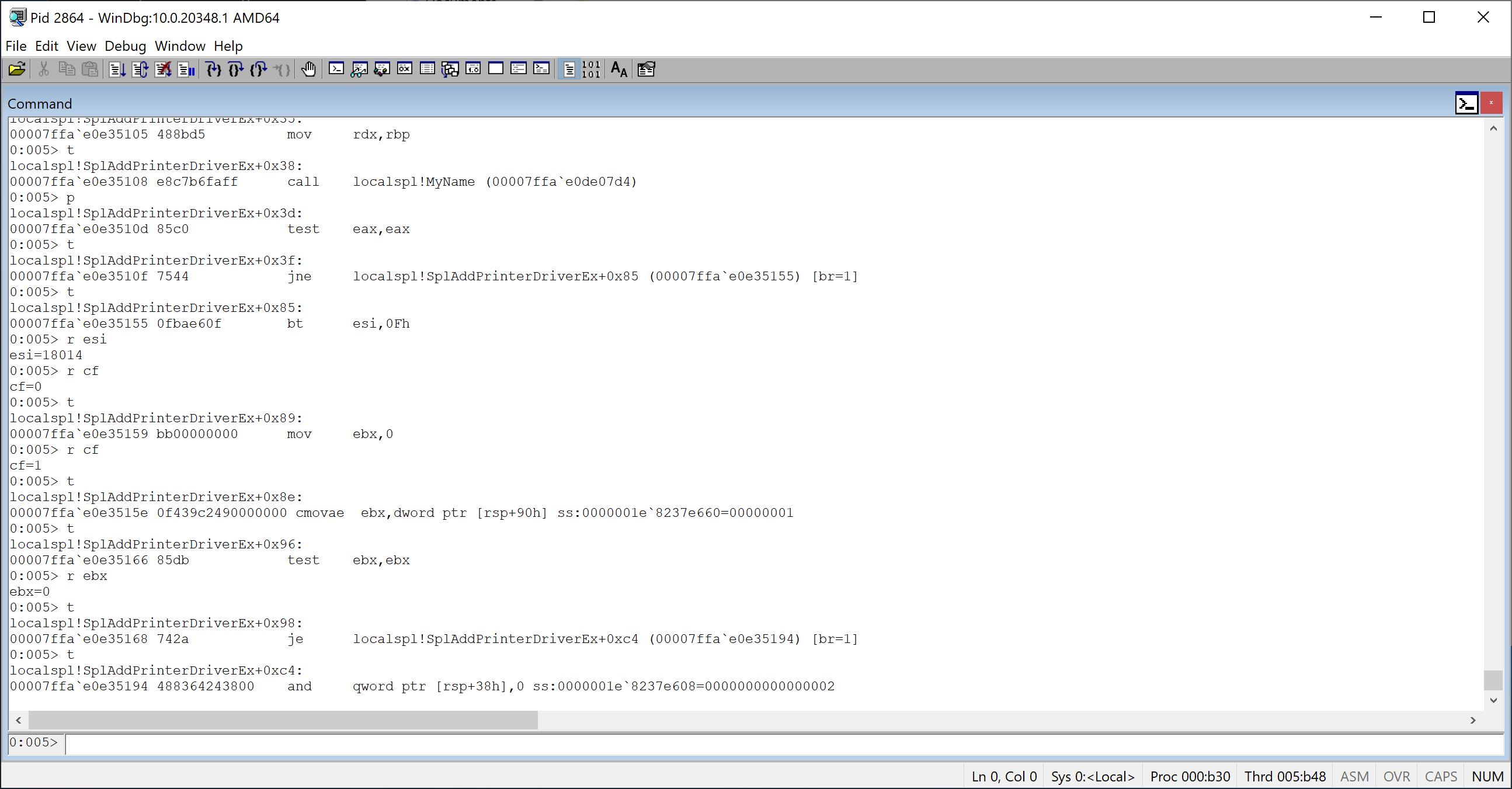Resume execution with the Go icon

(x=117, y=69)
